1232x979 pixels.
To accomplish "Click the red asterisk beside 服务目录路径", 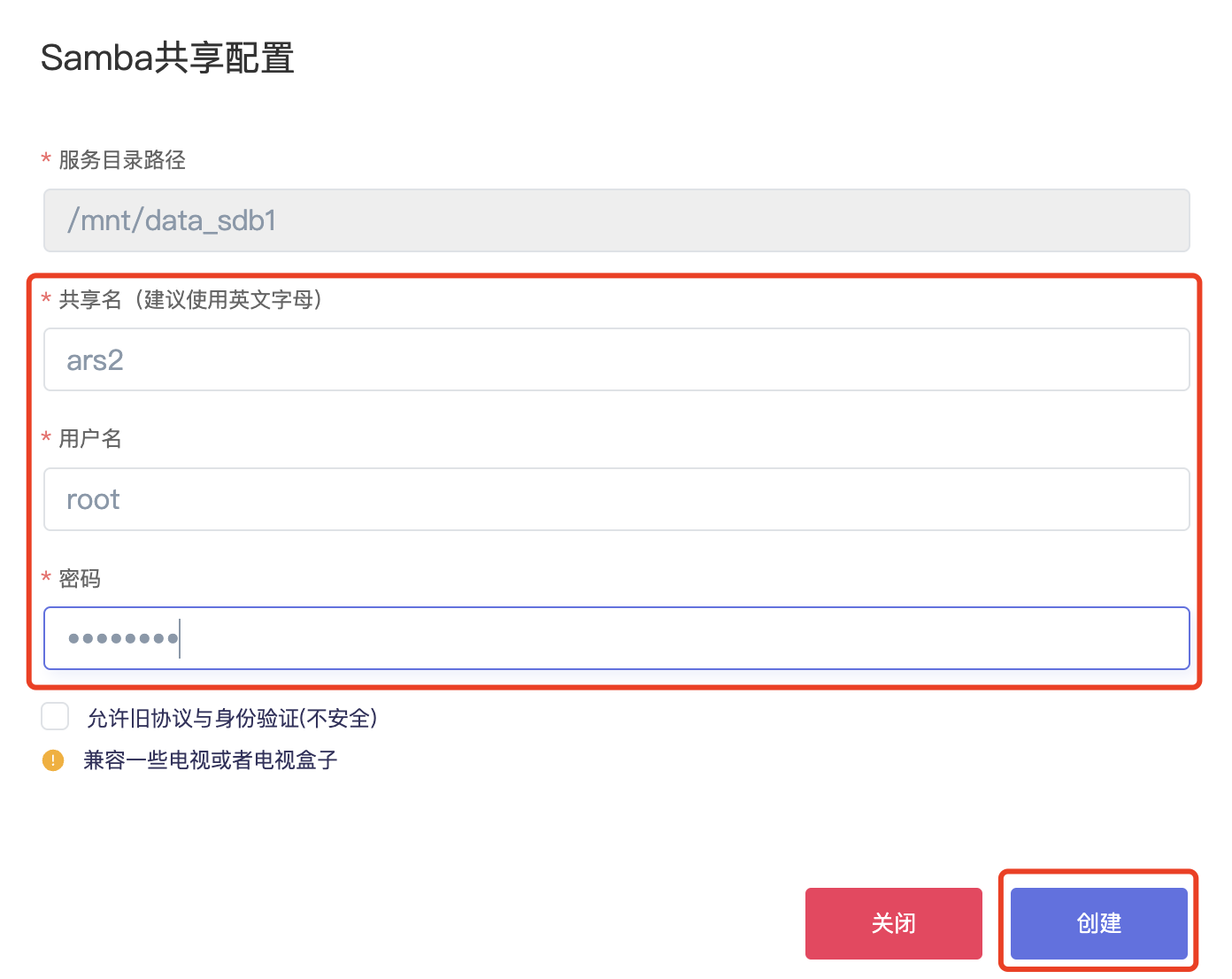I will (45, 160).
